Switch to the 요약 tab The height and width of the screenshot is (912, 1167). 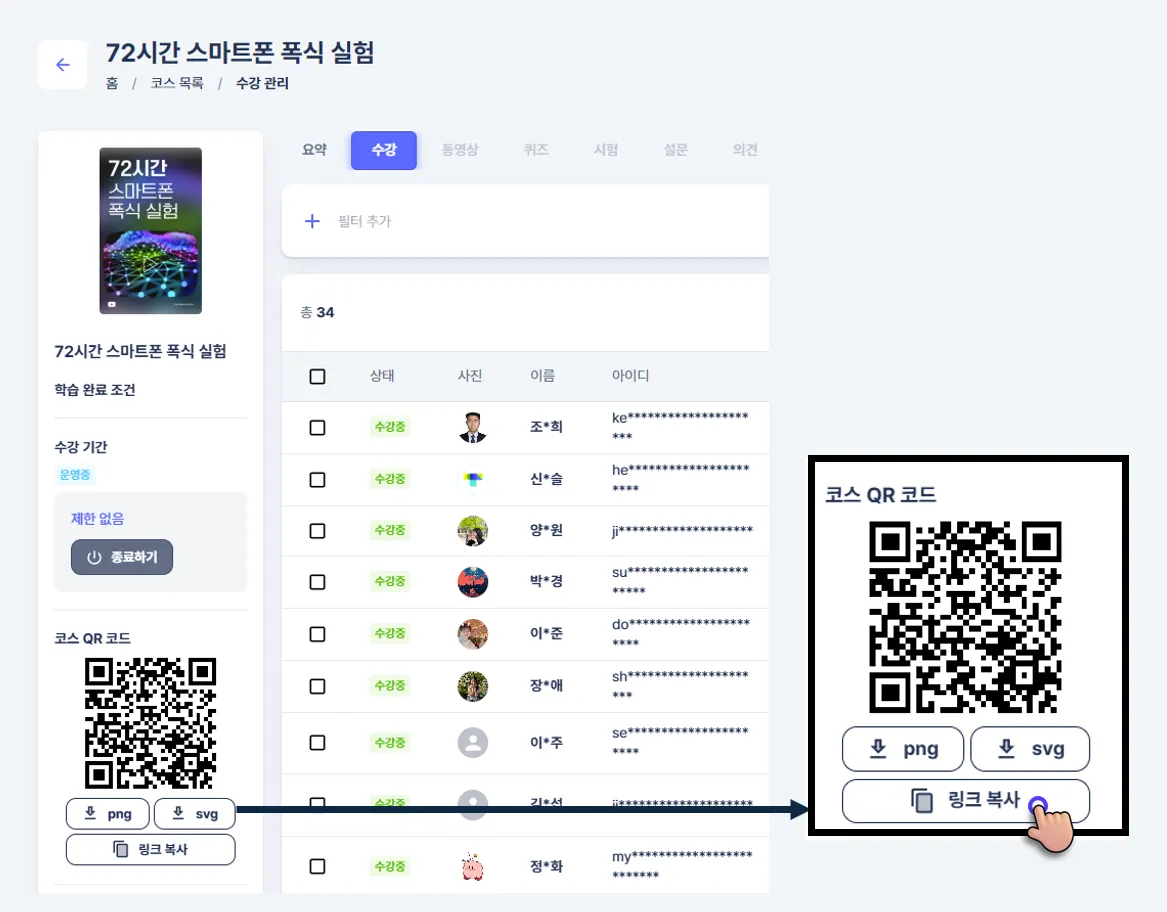[x=314, y=150]
